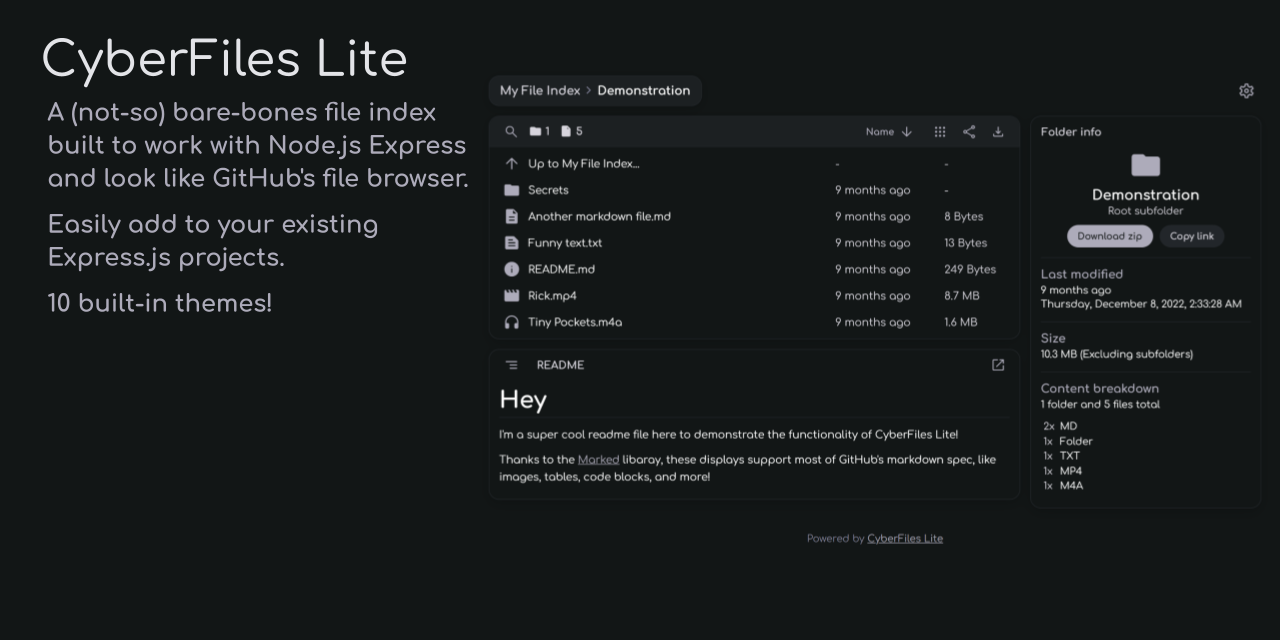
Task: Click the Copy link button
Action: coord(1192,236)
